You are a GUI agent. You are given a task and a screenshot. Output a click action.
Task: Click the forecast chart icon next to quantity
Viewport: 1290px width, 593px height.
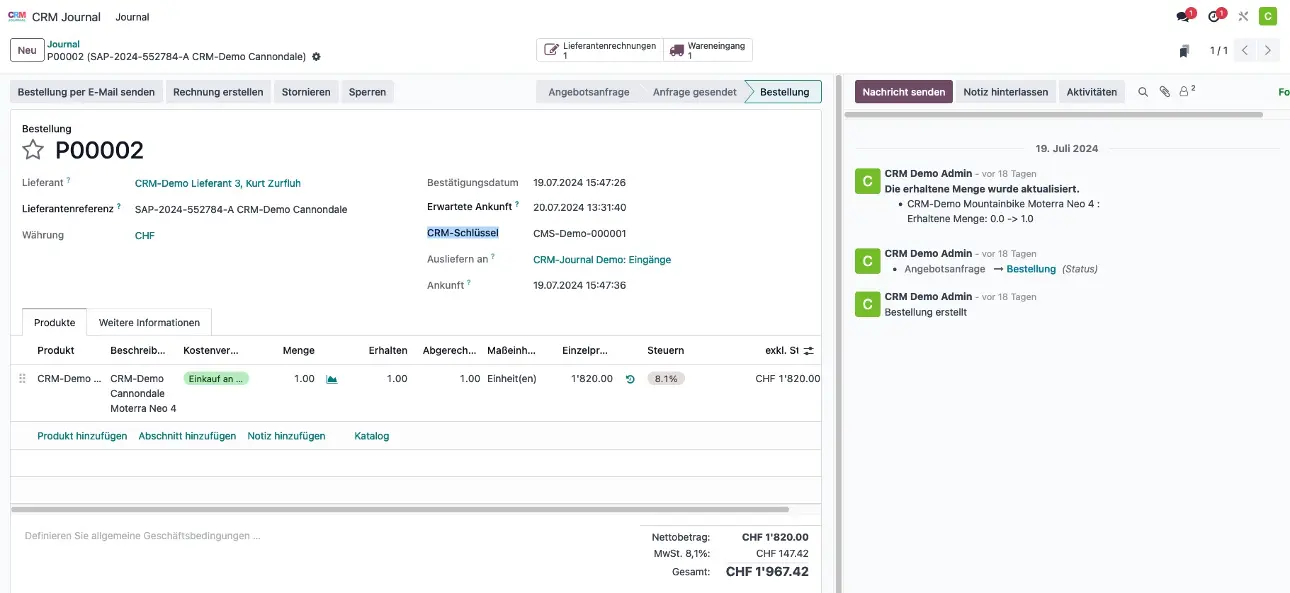click(332, 379)
